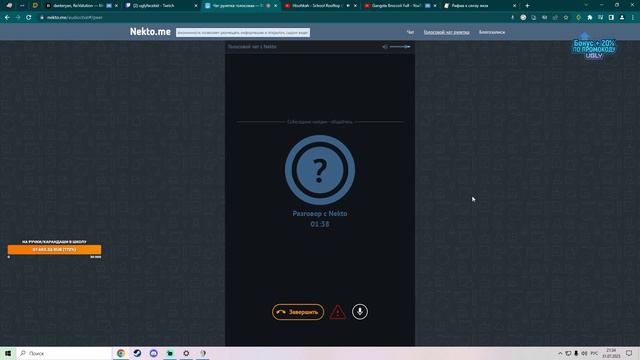The image size is (640, 360).
Task: Open the Голосовой чат рулетка link
Action: point(446,32)
